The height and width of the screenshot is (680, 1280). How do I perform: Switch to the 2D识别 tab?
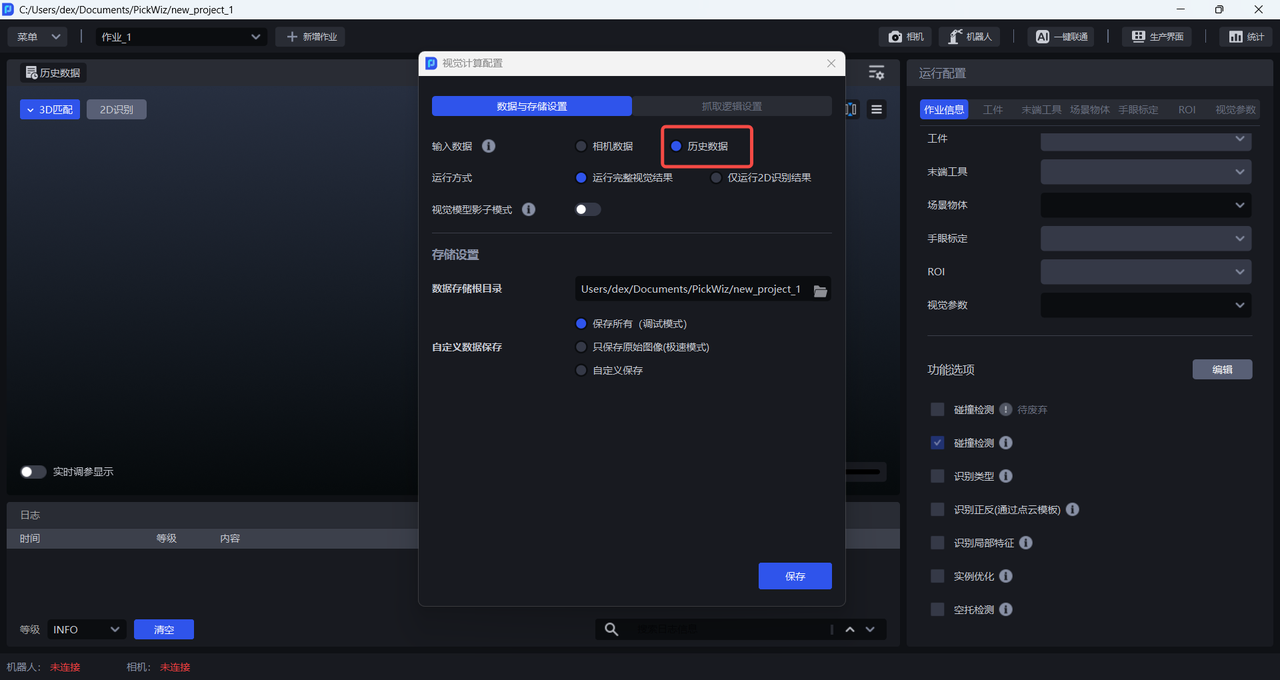tap(116, 110)
